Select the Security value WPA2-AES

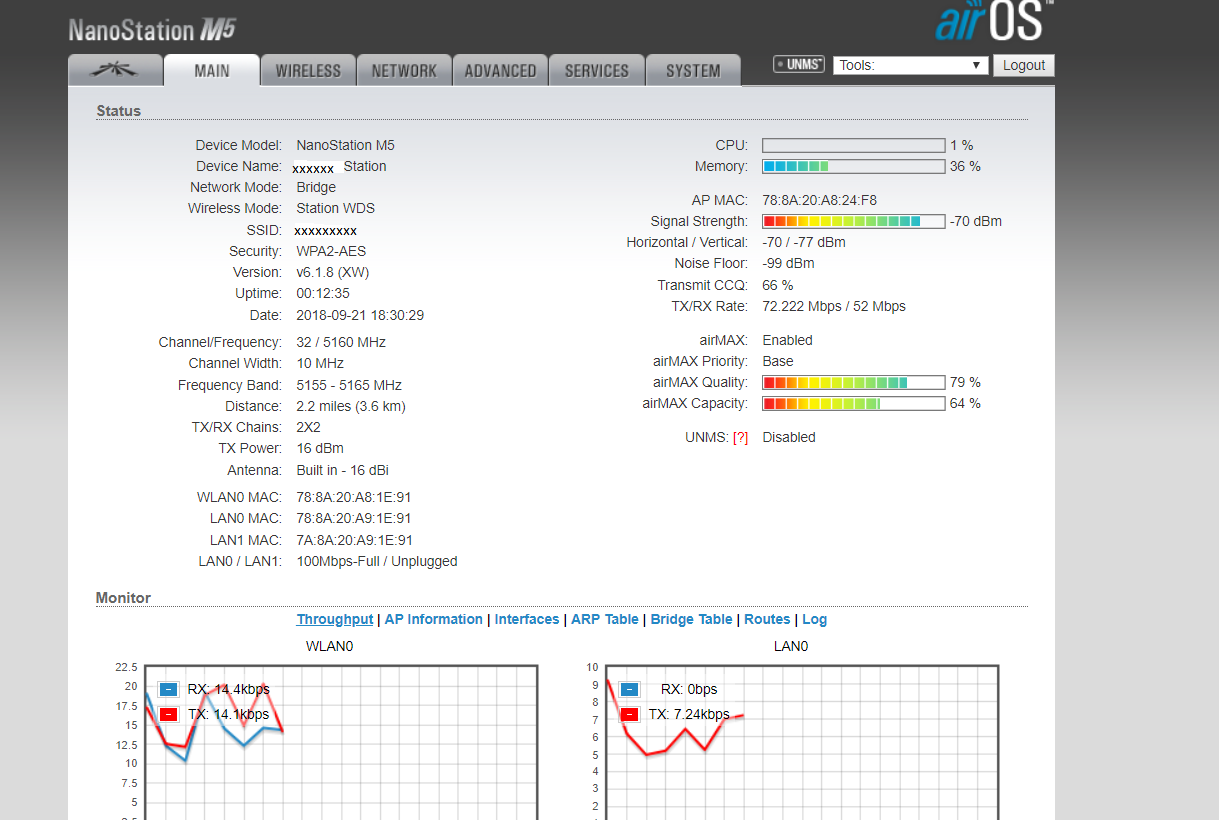coord(331,251)
